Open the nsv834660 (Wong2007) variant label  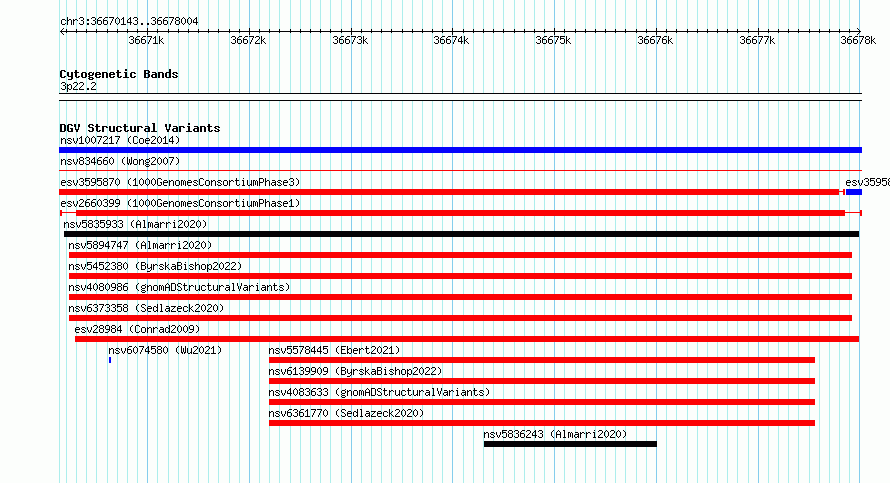(x=120, y=161)
